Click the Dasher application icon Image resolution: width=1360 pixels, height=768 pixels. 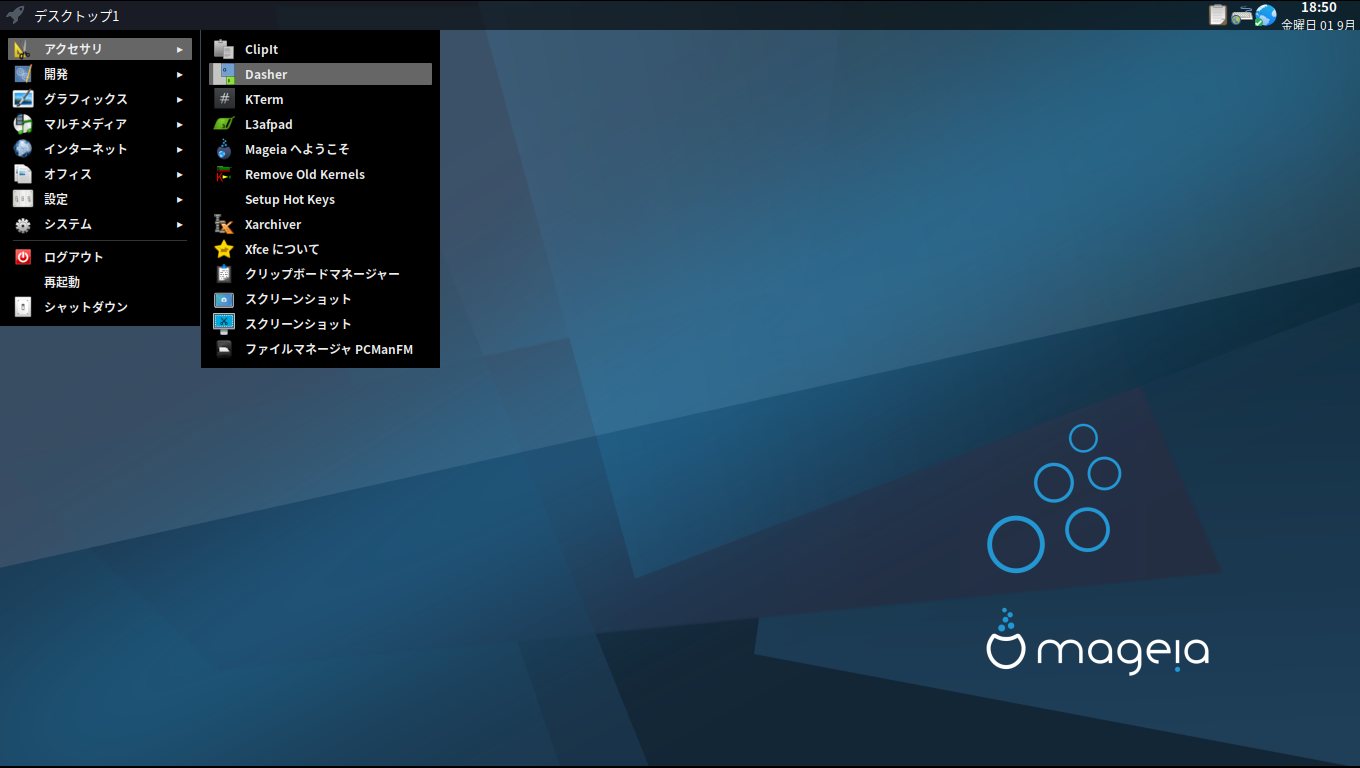224,74
